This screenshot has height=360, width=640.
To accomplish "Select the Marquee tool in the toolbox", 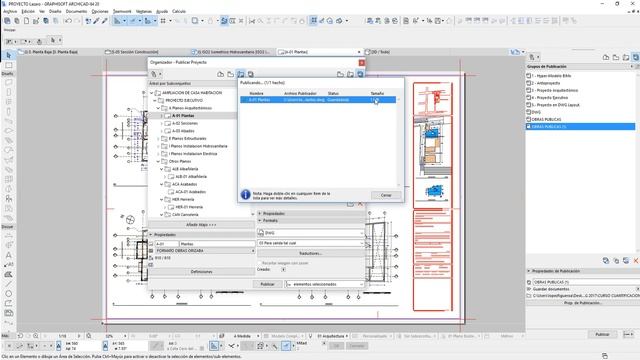I will coord(9,65).
